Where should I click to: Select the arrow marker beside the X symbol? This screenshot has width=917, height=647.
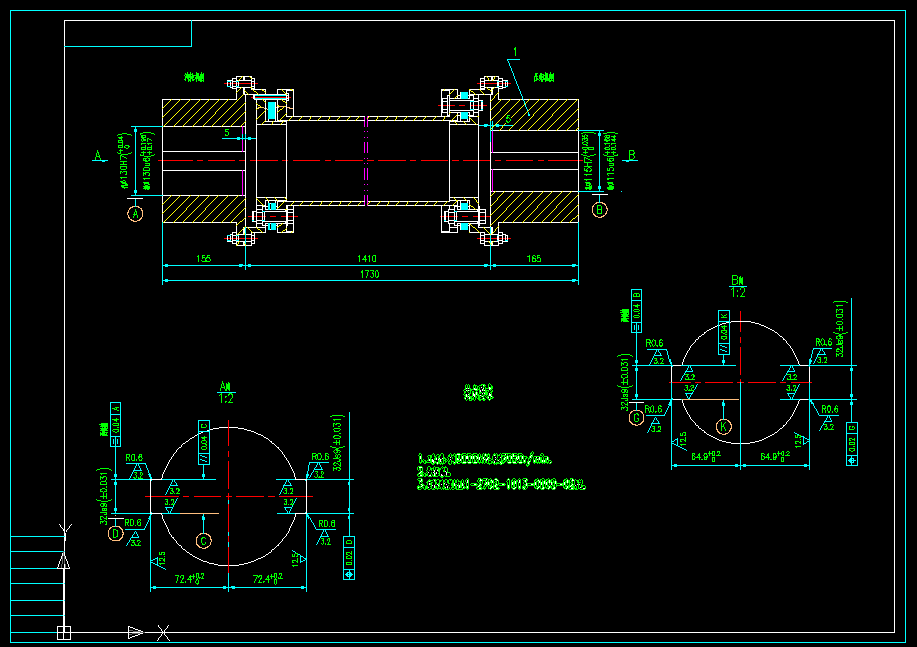[x=136, y=632]
